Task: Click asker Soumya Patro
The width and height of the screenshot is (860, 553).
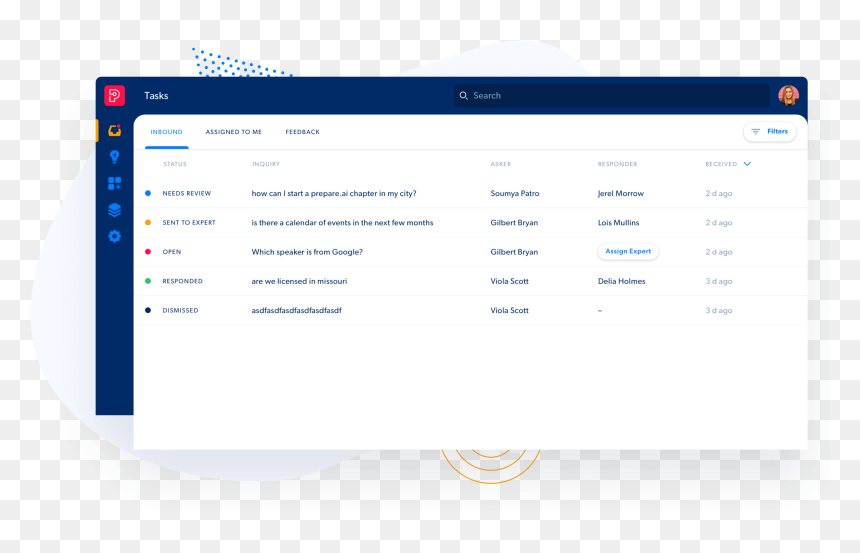Action: (514, 193)
